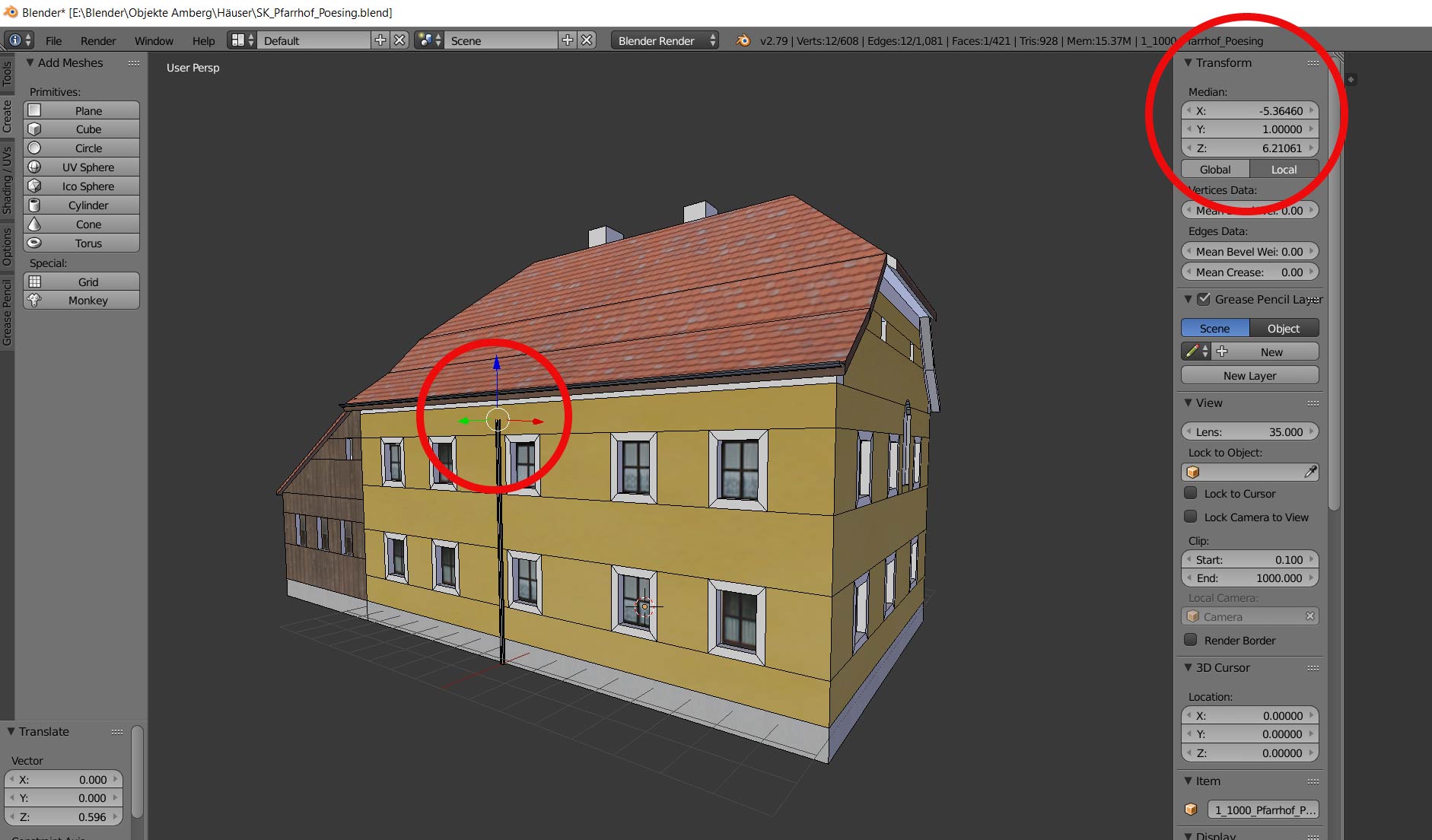
Task: Add a UV Sphere primitive
Action: tap(81, 167)
